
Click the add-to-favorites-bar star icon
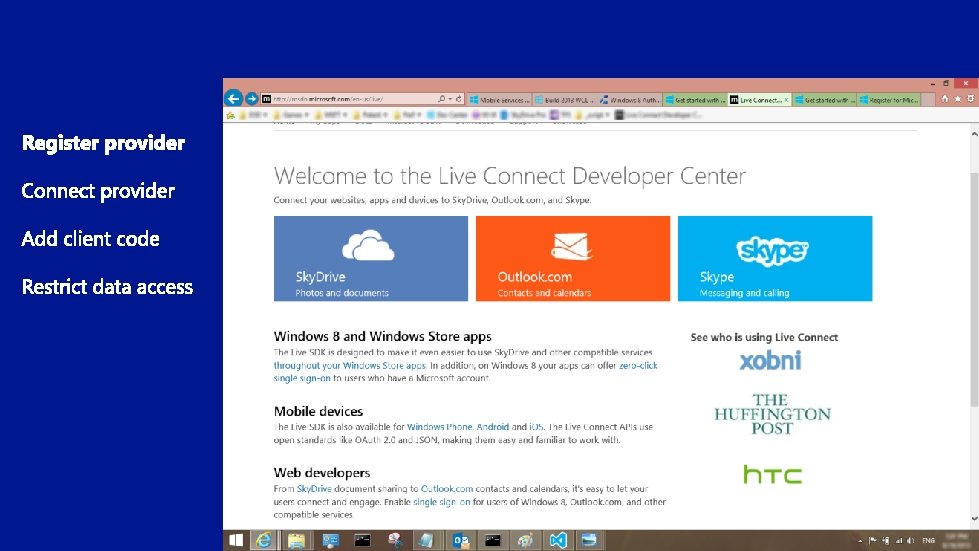tap(230, 115)
